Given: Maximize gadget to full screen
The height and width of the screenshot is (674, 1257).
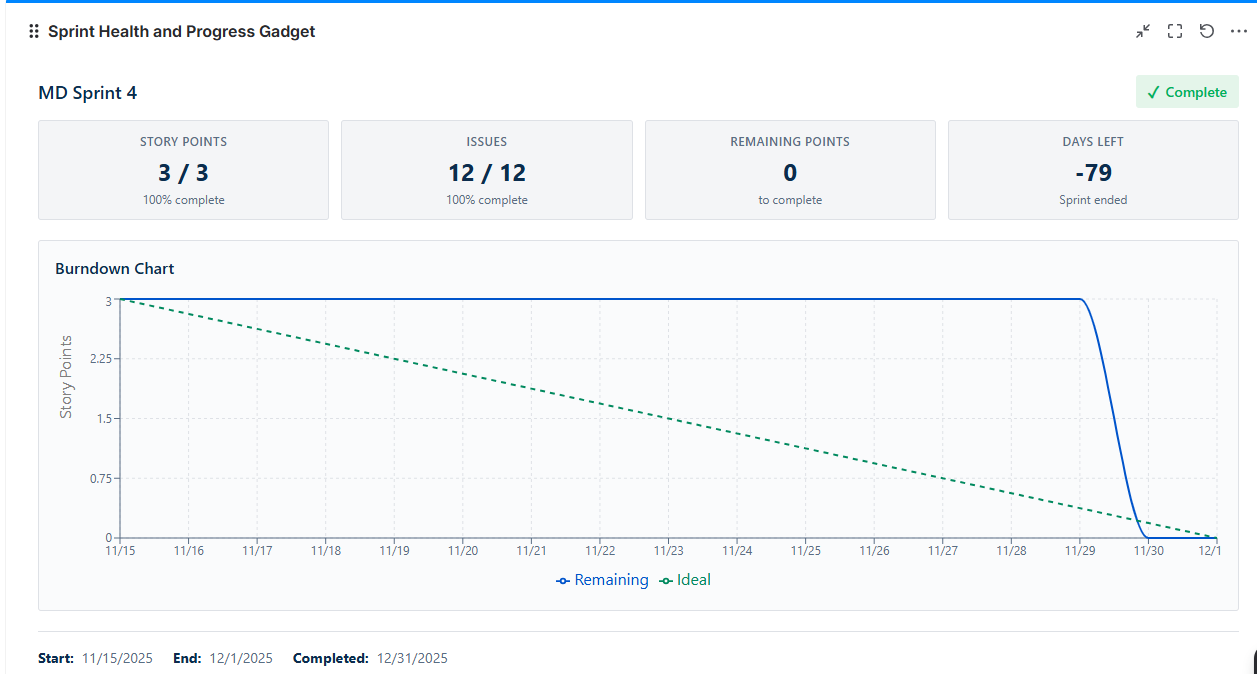Looking at the screenshot, I should click(x=1175, y=32).
